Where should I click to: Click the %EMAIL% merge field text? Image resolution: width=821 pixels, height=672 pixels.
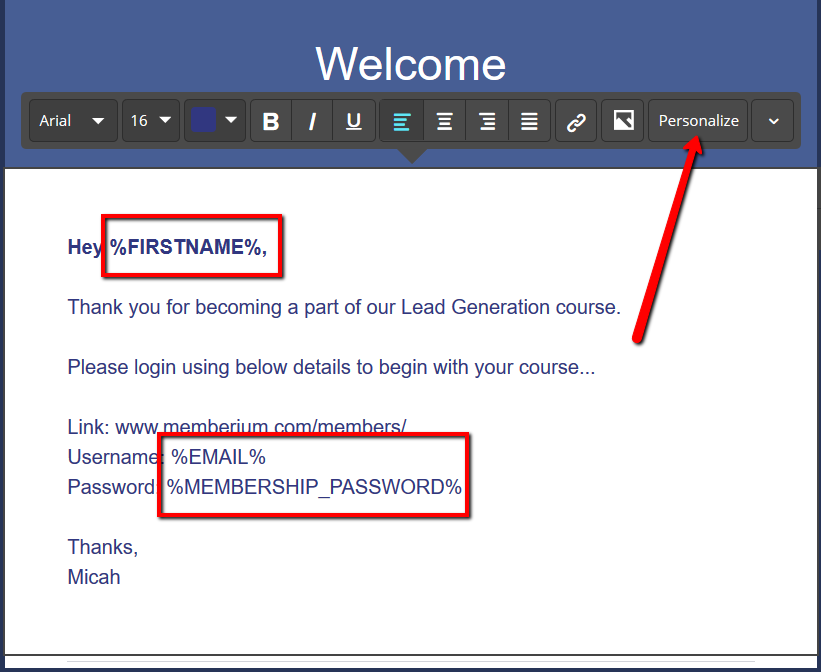tap(218, 457)
